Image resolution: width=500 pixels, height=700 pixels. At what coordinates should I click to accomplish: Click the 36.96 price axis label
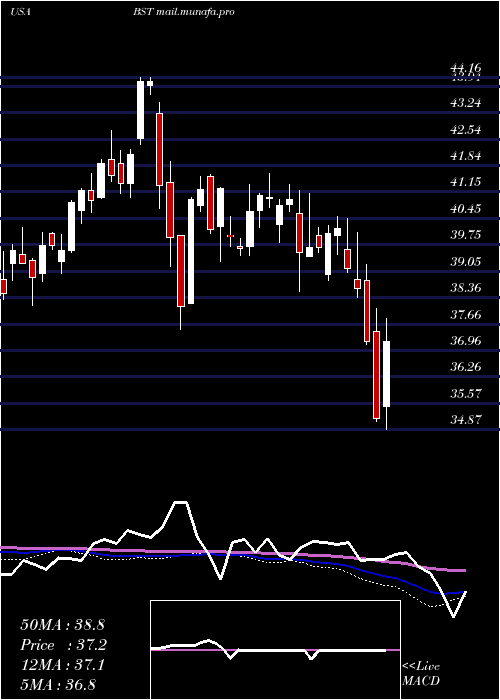click(466, 341)
